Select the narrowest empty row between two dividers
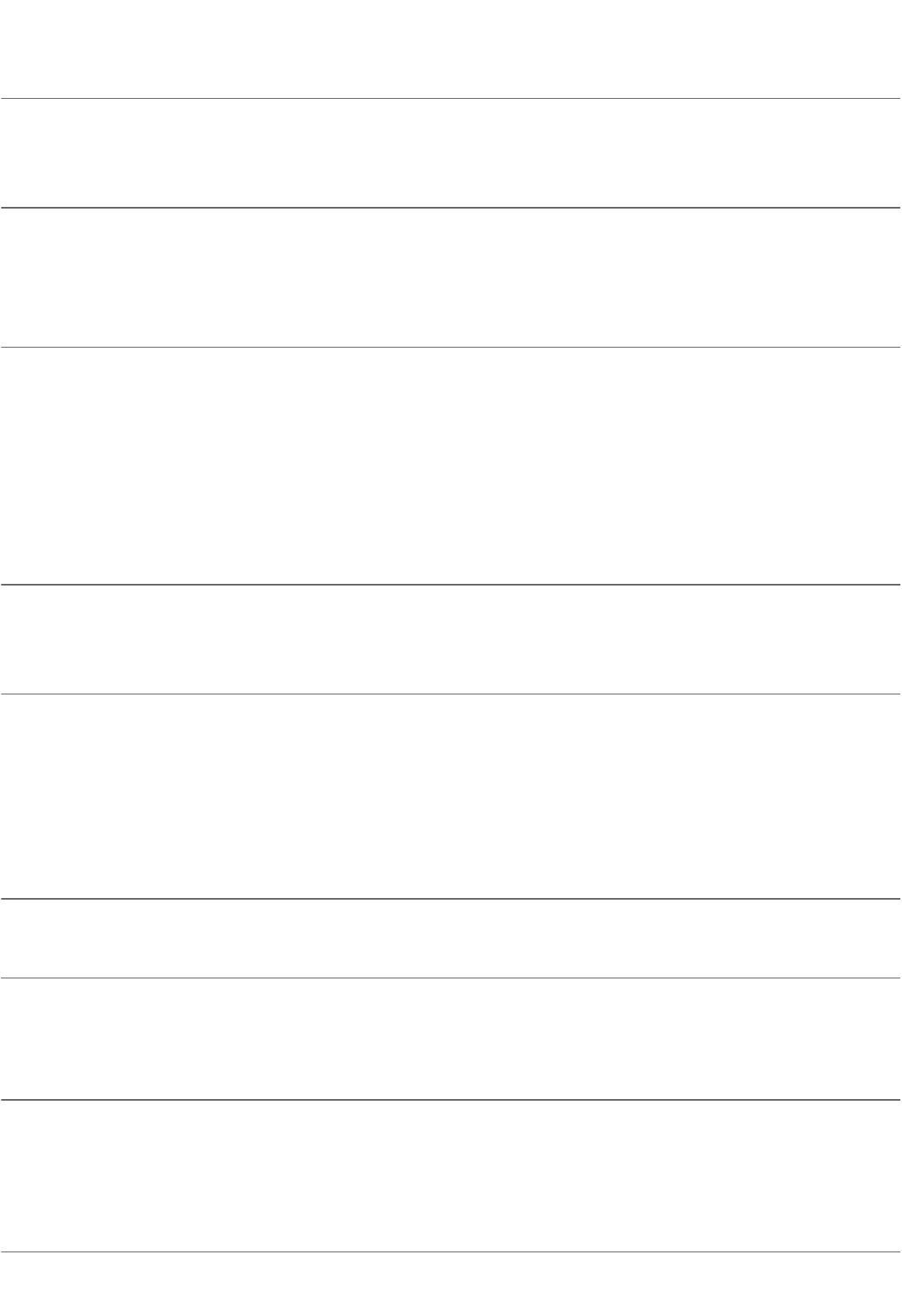Image resolution: width=902 pixels, height=1316 pixels. 451,938
